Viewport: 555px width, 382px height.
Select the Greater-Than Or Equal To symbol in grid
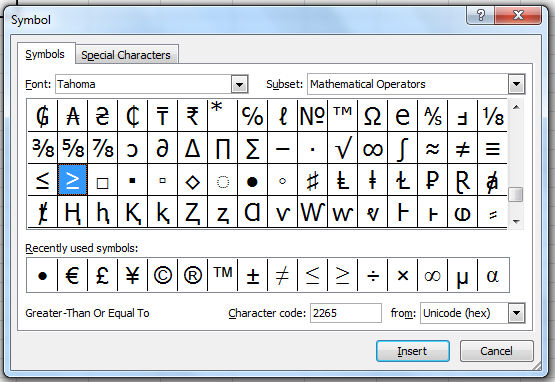coord(73,179)
